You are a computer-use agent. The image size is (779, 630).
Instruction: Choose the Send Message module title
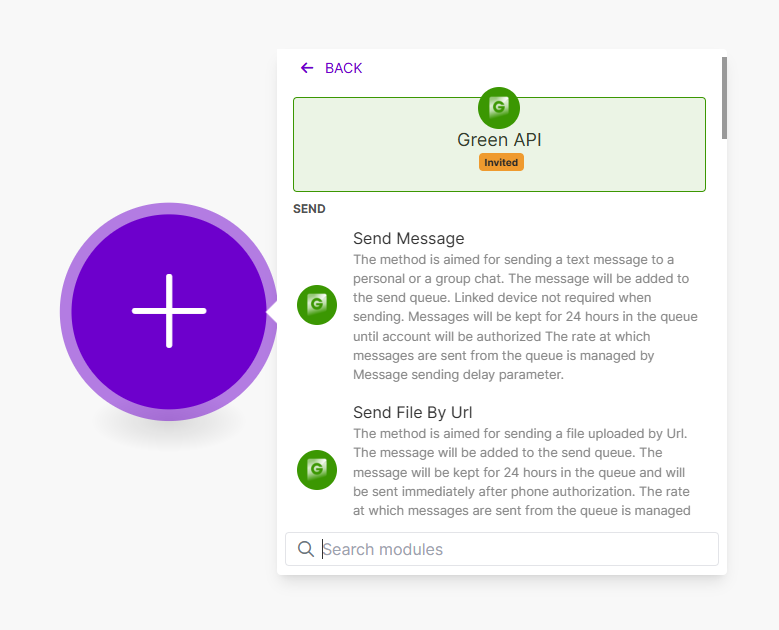(x=408, y=239)
